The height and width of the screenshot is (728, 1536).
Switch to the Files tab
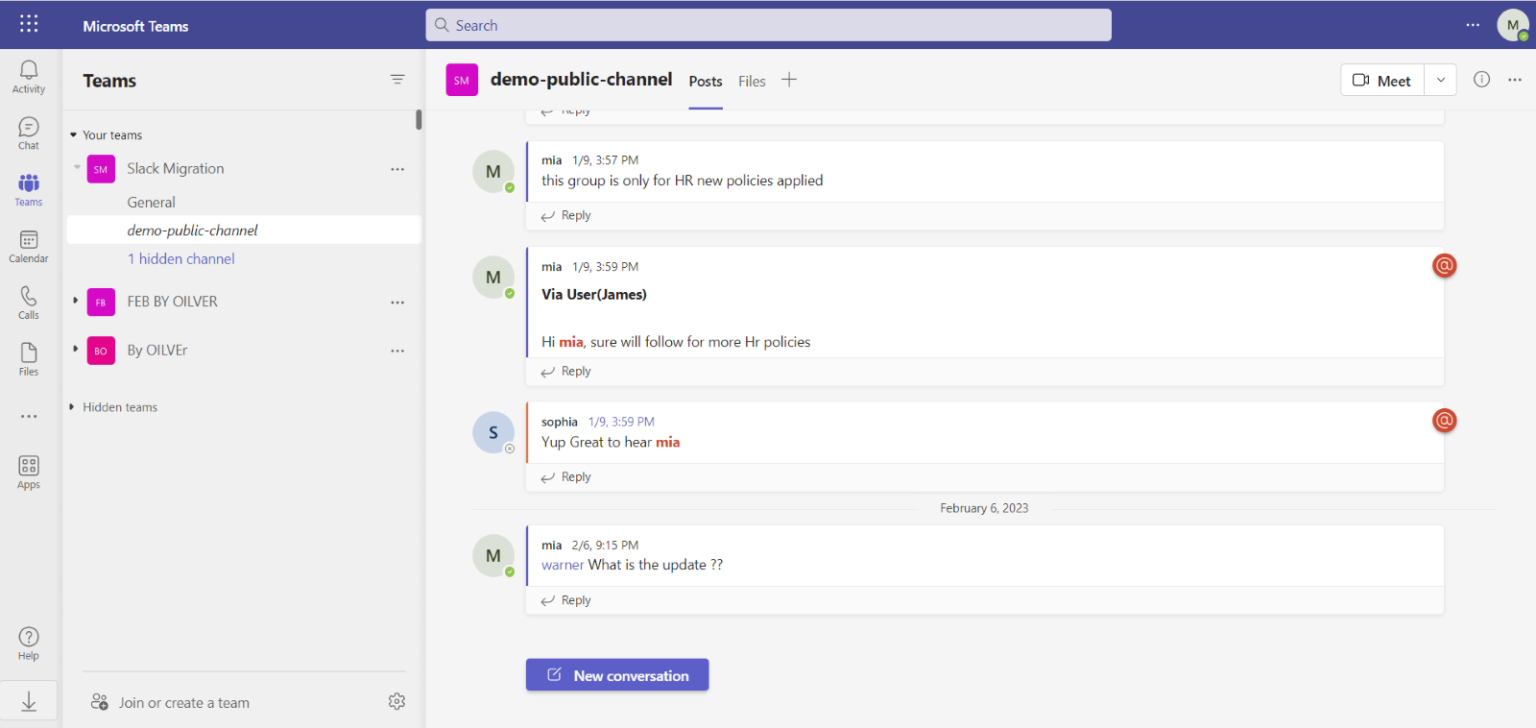coord(751,81)
